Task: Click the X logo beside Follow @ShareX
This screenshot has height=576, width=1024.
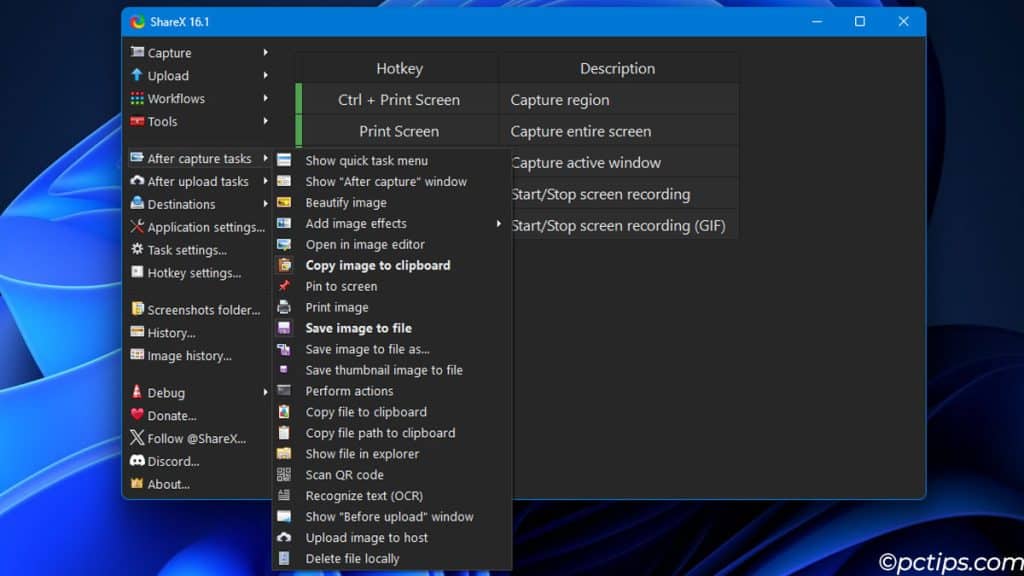Action: click(137, 438)
